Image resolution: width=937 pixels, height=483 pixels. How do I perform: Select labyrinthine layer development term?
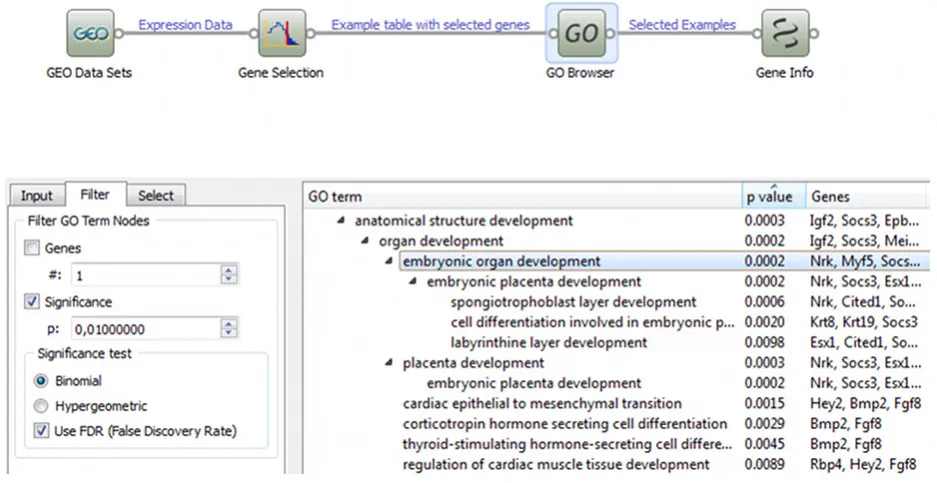[x=549, y=343]
